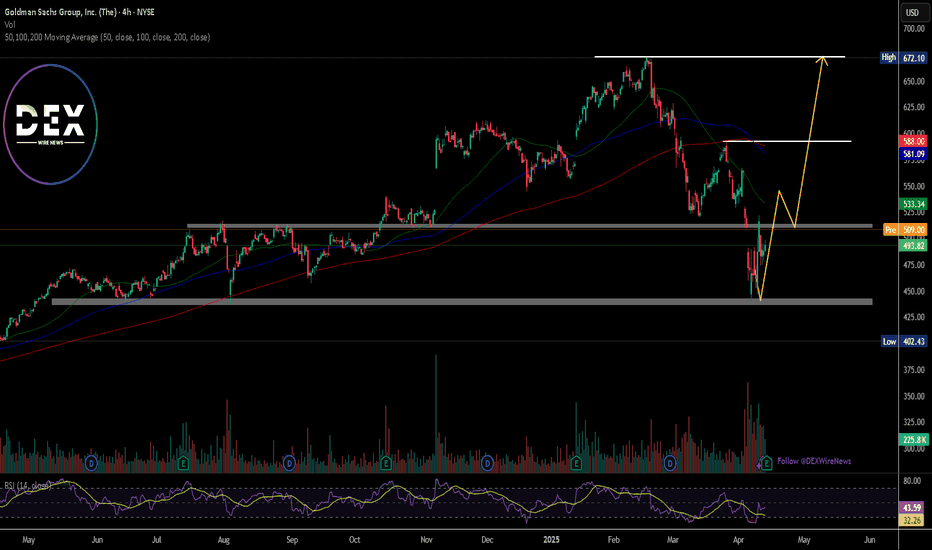The height and width of the screenshot is (550, 932).
Task: Click the High 672.10 price label
Action: [903, 58]
